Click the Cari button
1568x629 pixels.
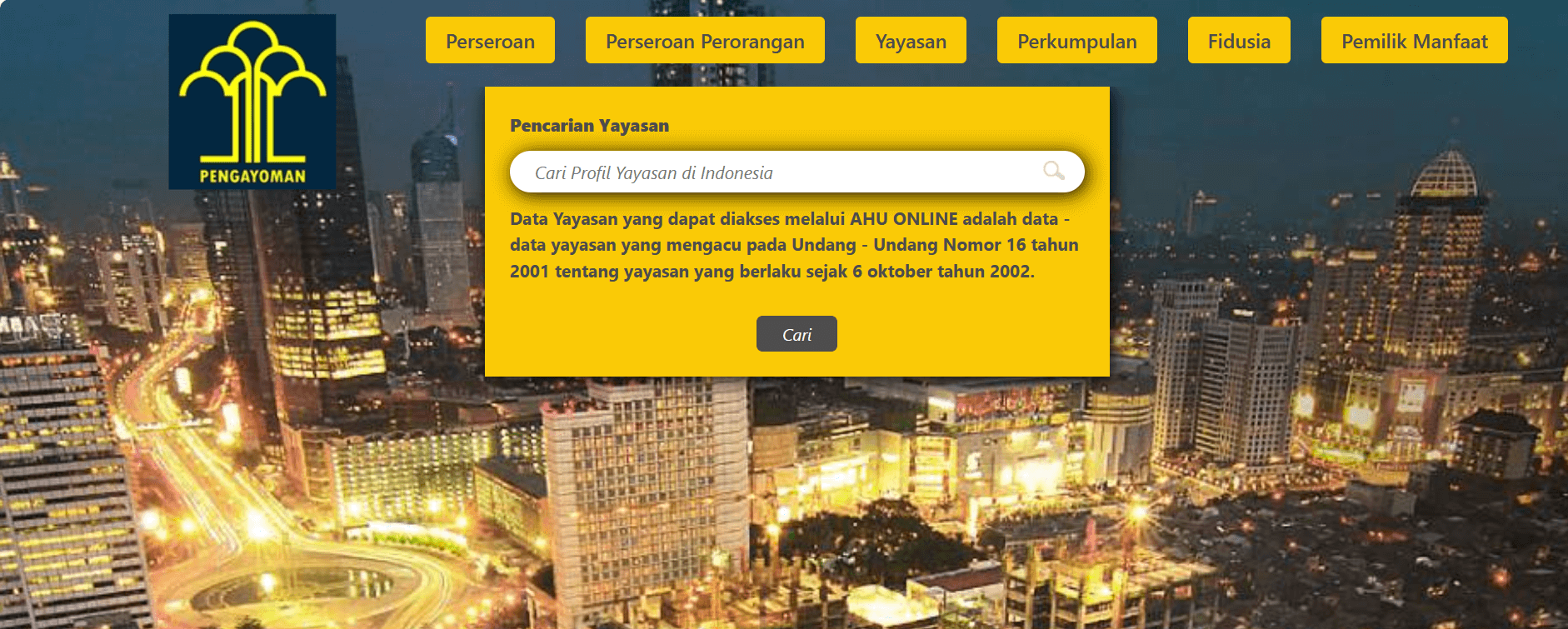pyautogui.click(x=796, y=334)
